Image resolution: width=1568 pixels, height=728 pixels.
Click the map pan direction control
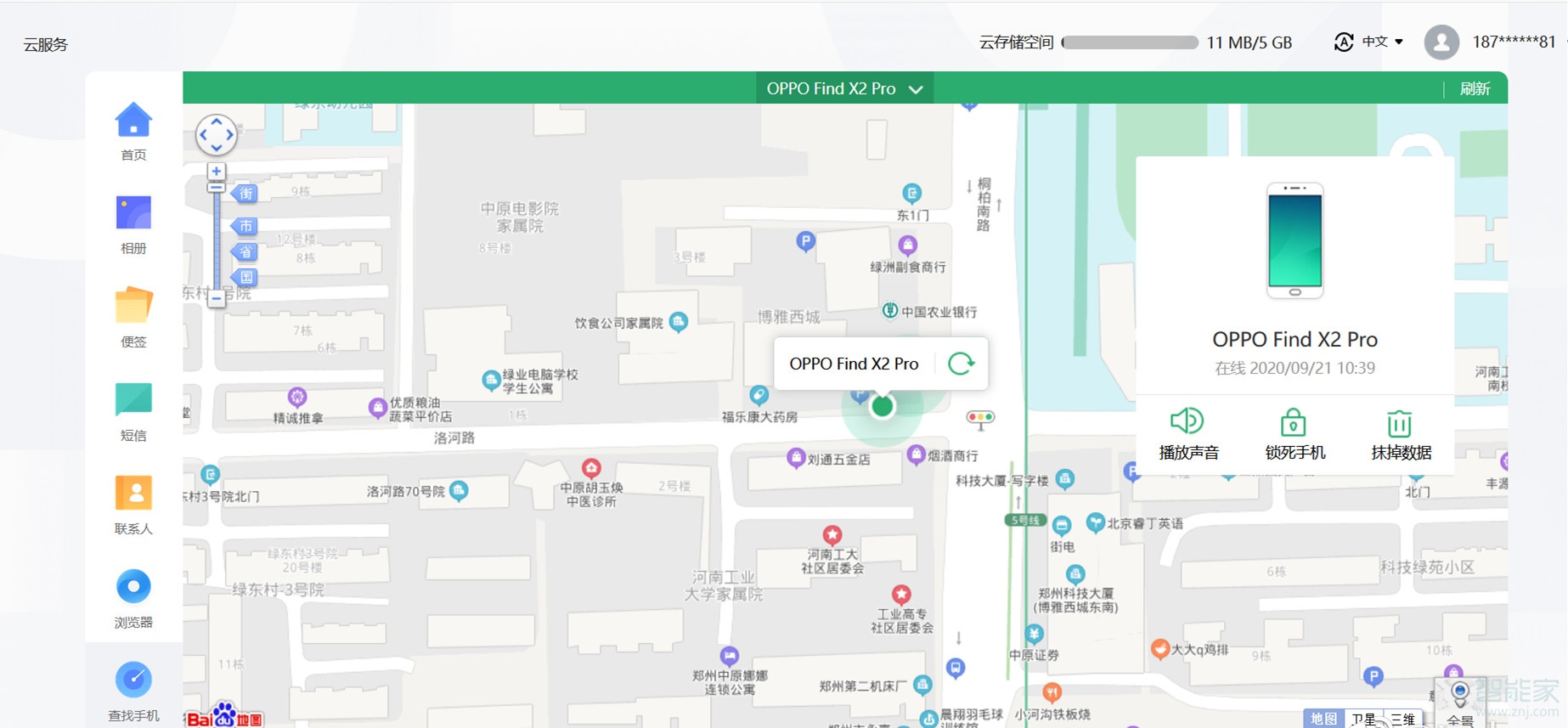217,135
